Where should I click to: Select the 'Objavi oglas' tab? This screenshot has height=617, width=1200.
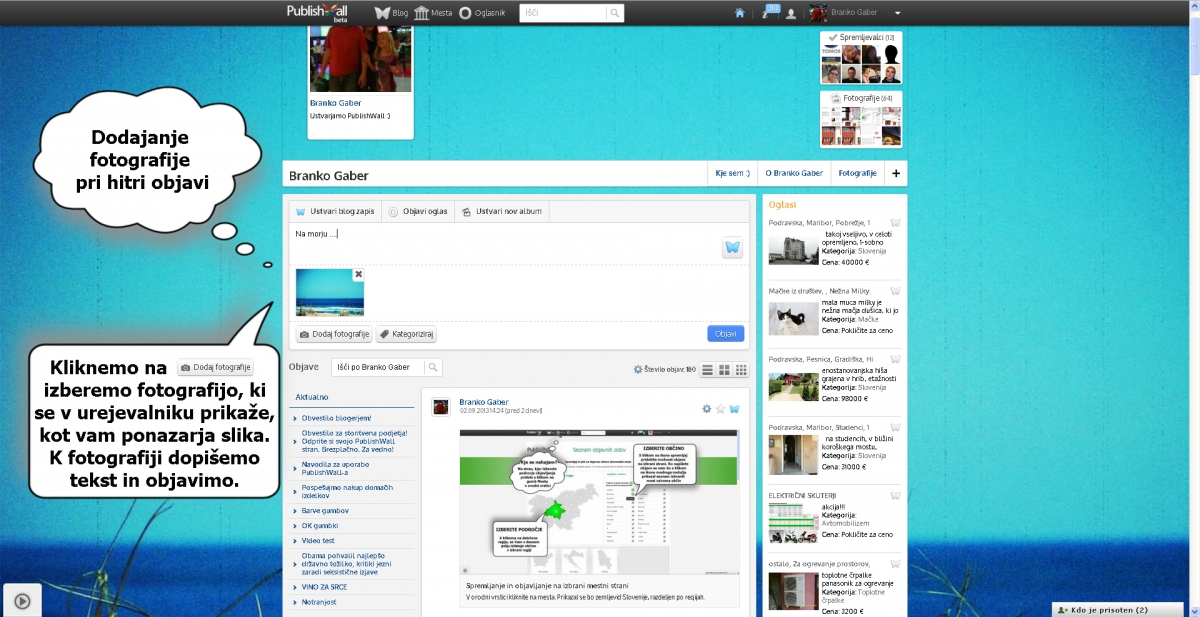(x=418, y=212)
